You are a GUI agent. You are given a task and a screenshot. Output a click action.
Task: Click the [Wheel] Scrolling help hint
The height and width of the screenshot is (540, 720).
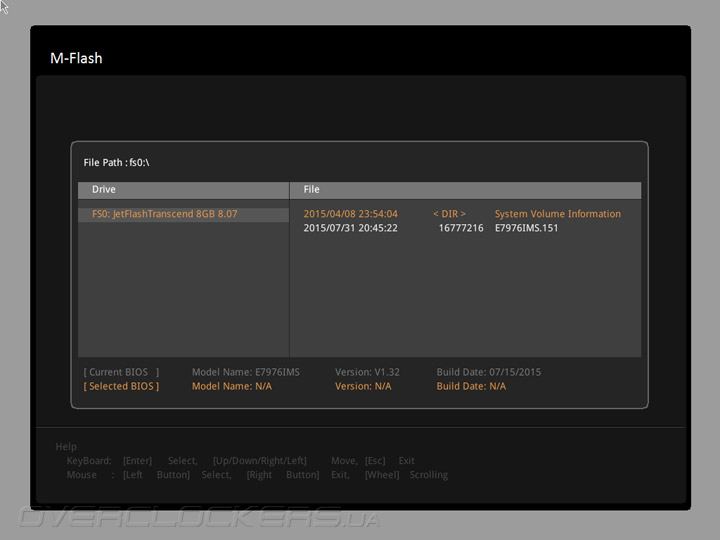point(406,475)
